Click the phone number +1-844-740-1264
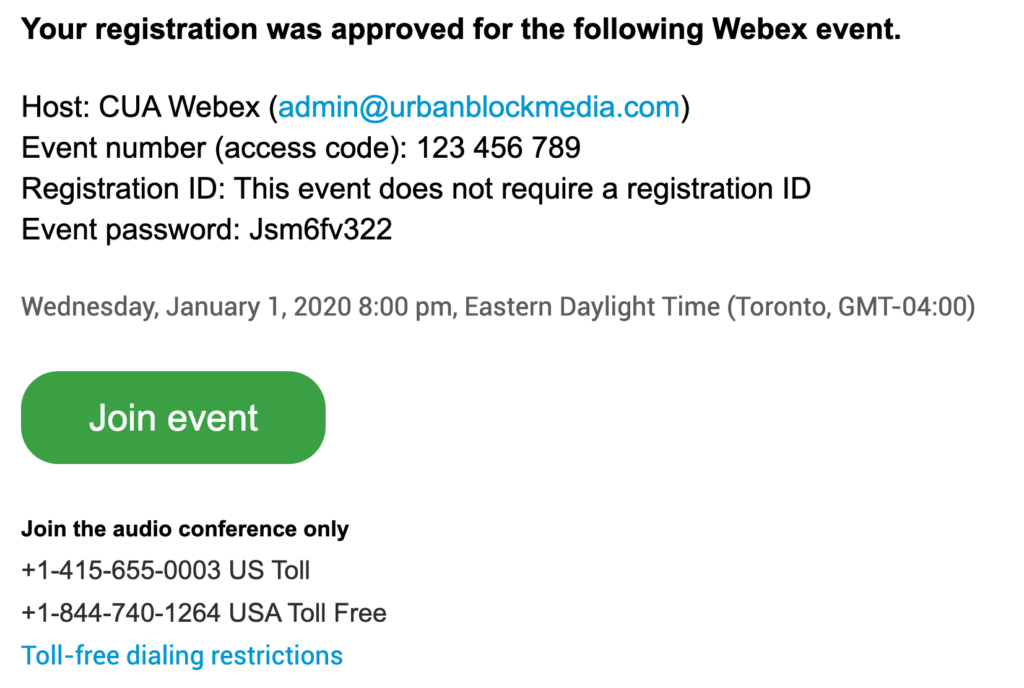Screen dimensions: 1024x688 121,613
